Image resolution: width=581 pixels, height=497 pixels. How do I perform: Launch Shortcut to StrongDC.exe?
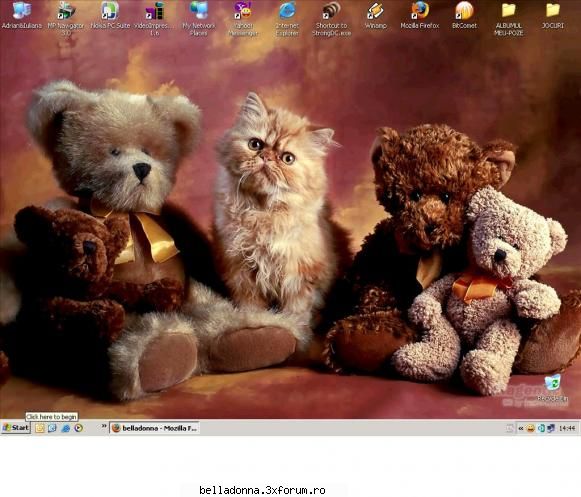(332, 19)
